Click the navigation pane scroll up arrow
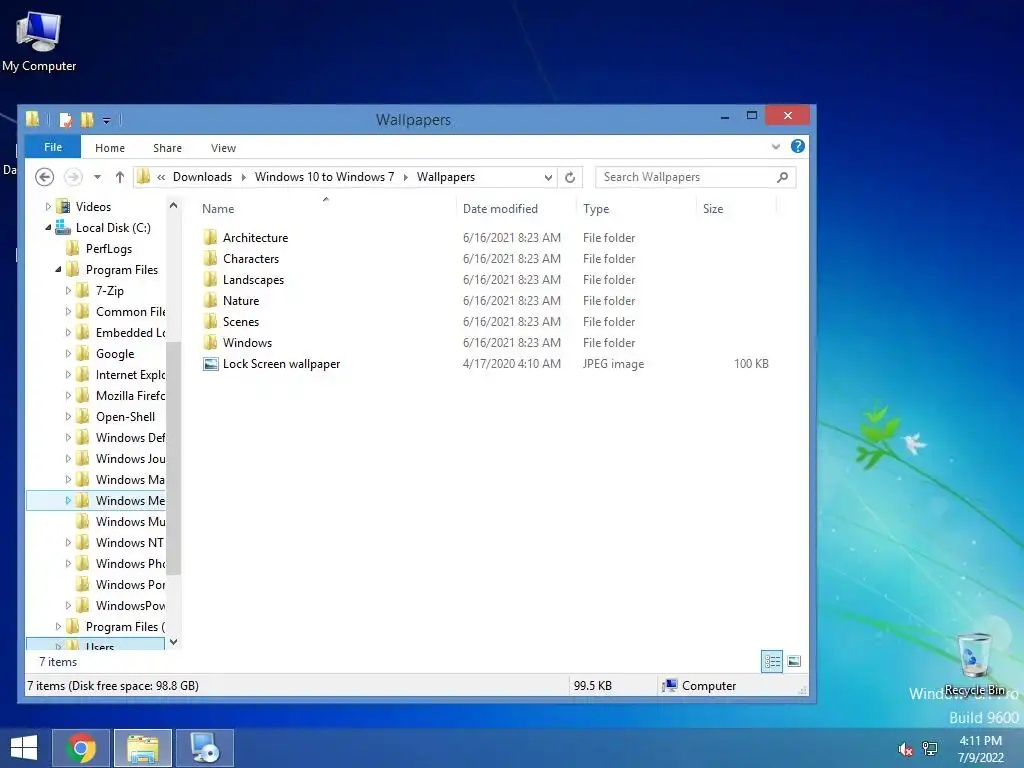This screenshot has height=768, width=1024. (x=173, y=205)
